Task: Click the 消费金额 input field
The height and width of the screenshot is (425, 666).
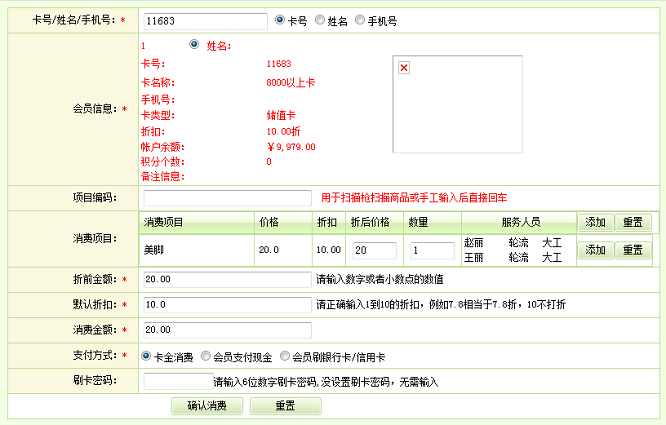Action: [x=228, y=330]
